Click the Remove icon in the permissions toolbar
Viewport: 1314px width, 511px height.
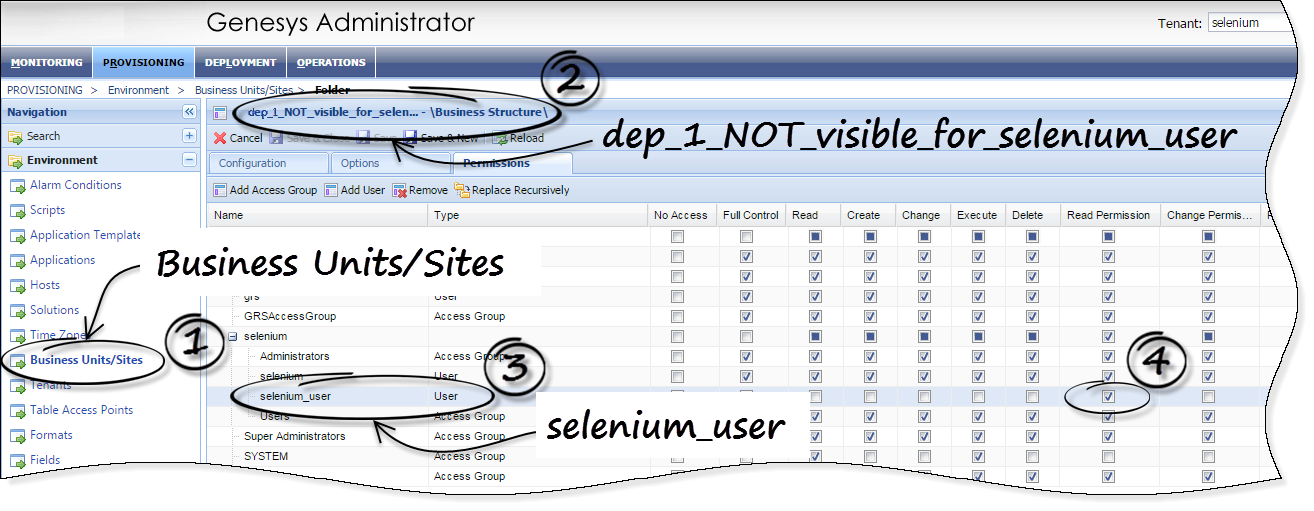point(400,190)
